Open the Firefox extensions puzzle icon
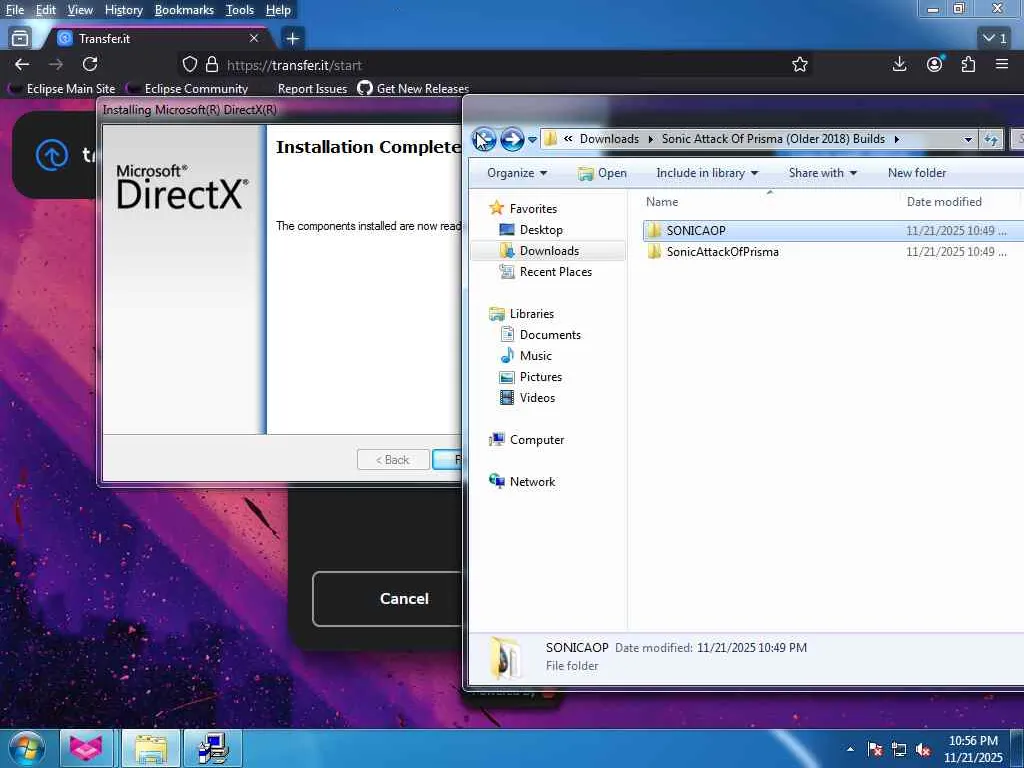This screenshot has height=768, width=1024. tap(968, 64)
